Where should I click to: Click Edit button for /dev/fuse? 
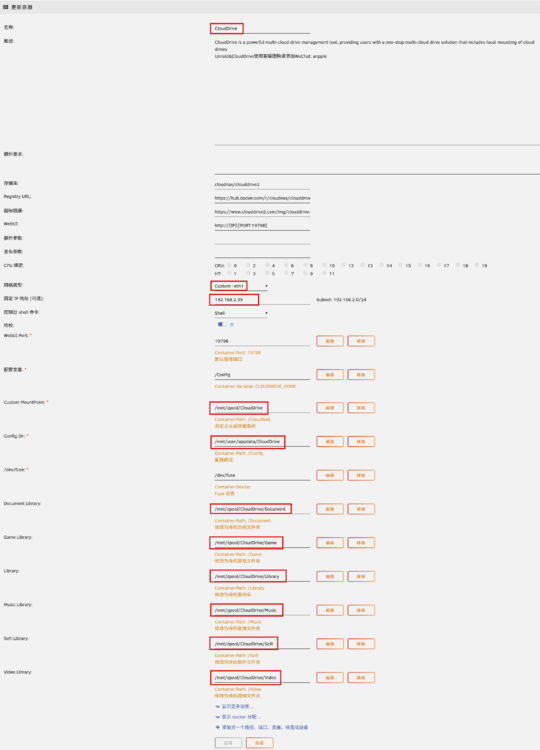330,475
